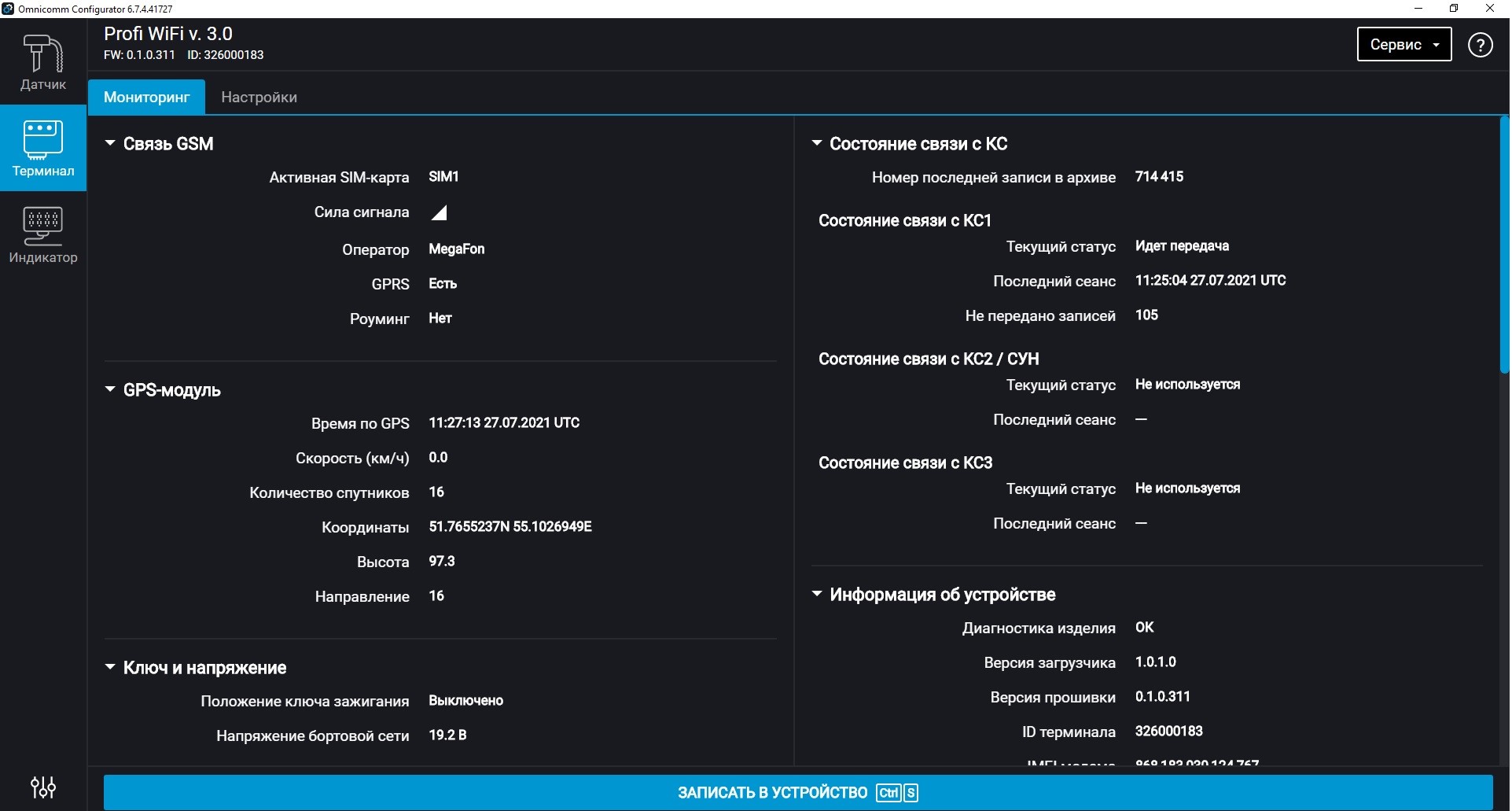Click the vertical scrollbar on the right
Screen dimensions: 1512x811
(1503, 244)
